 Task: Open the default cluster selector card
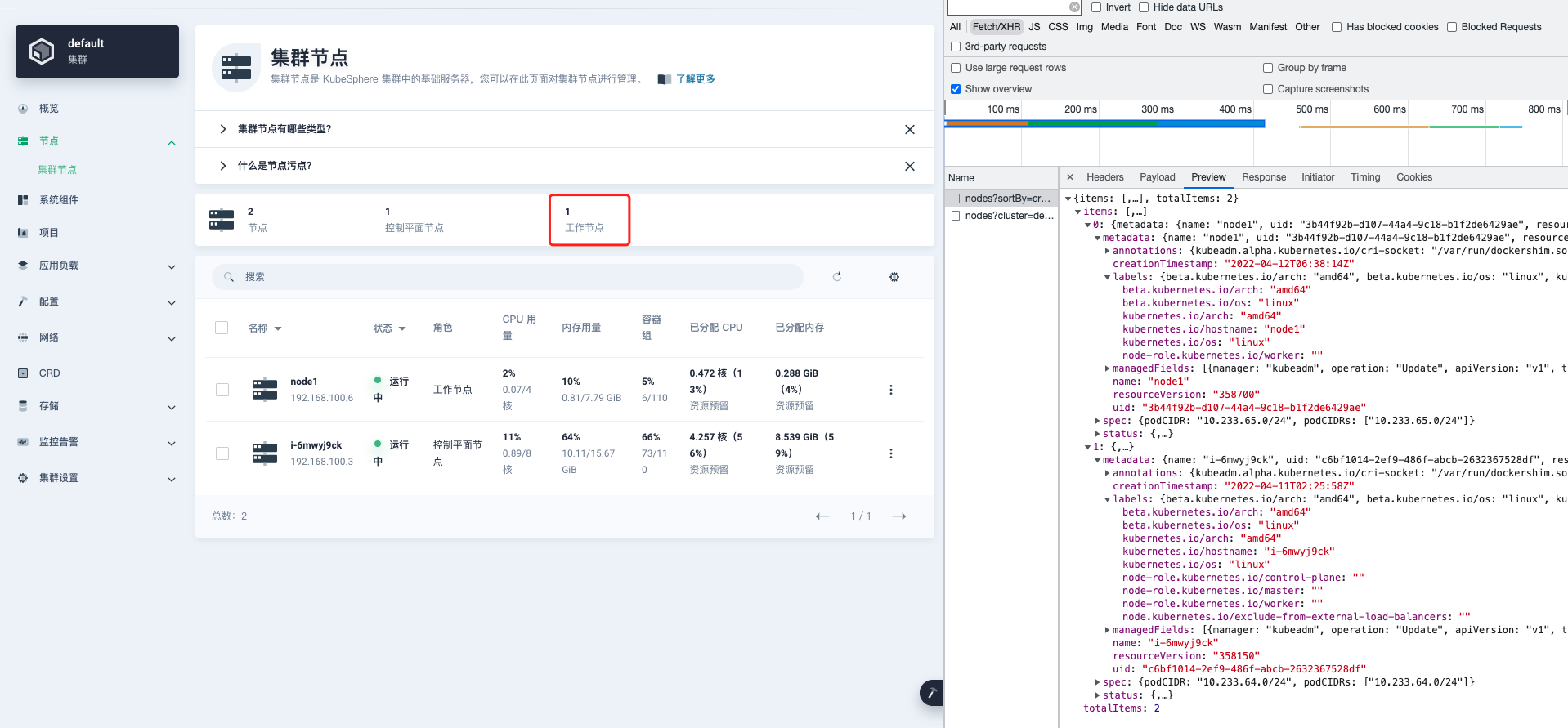pos(97,51)
